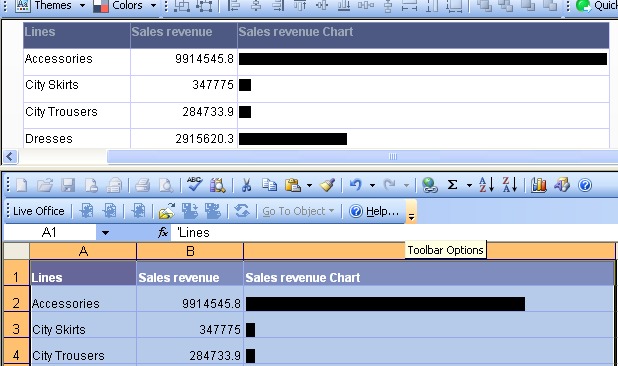Open the Redo history dropdown arrow
Viewport: 618px width, 366px height.
coord(406,185)
